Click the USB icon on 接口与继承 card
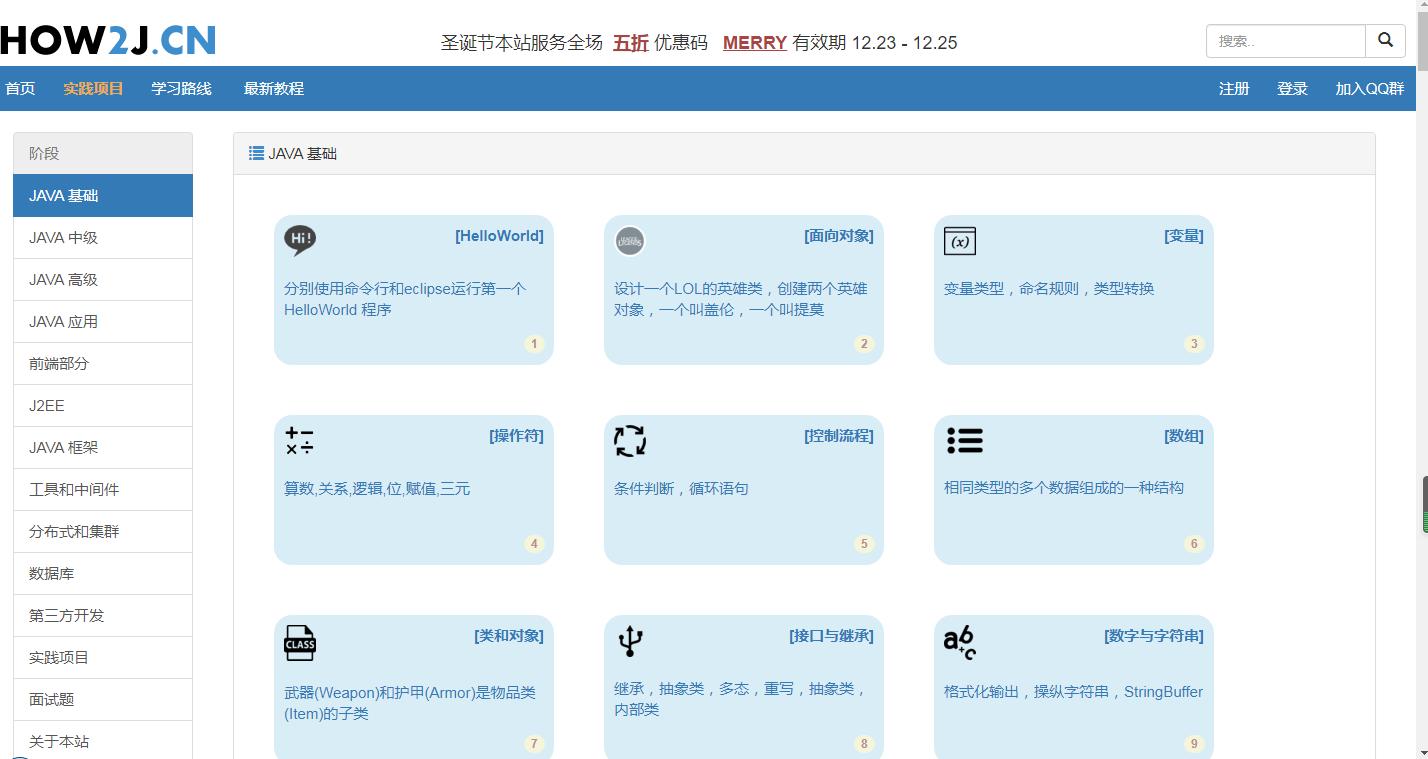This screenshot has width=1428, height=759. [x=629, y=642]
